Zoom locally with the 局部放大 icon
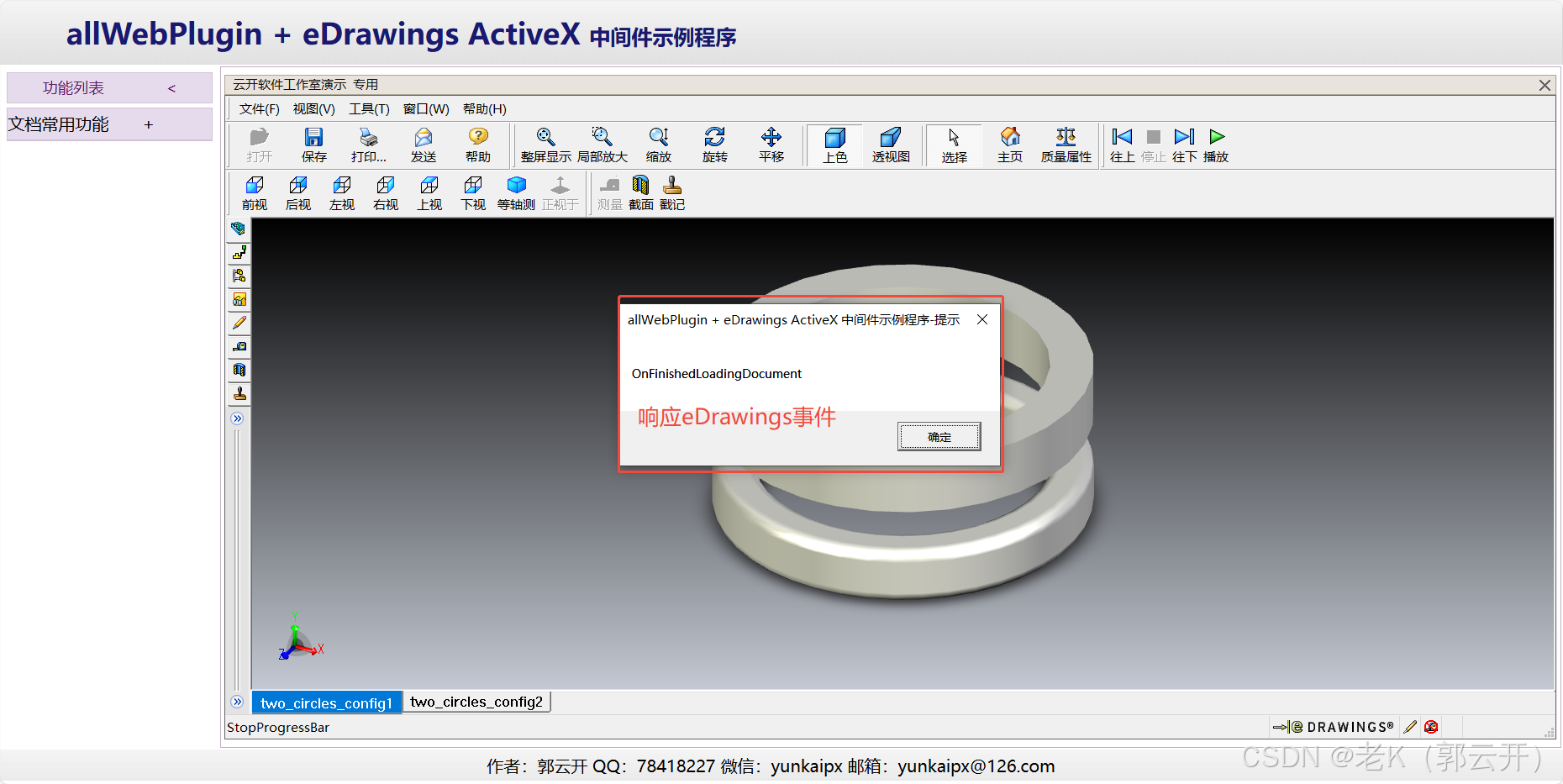The image size is (1563, 784). (602, 144)
